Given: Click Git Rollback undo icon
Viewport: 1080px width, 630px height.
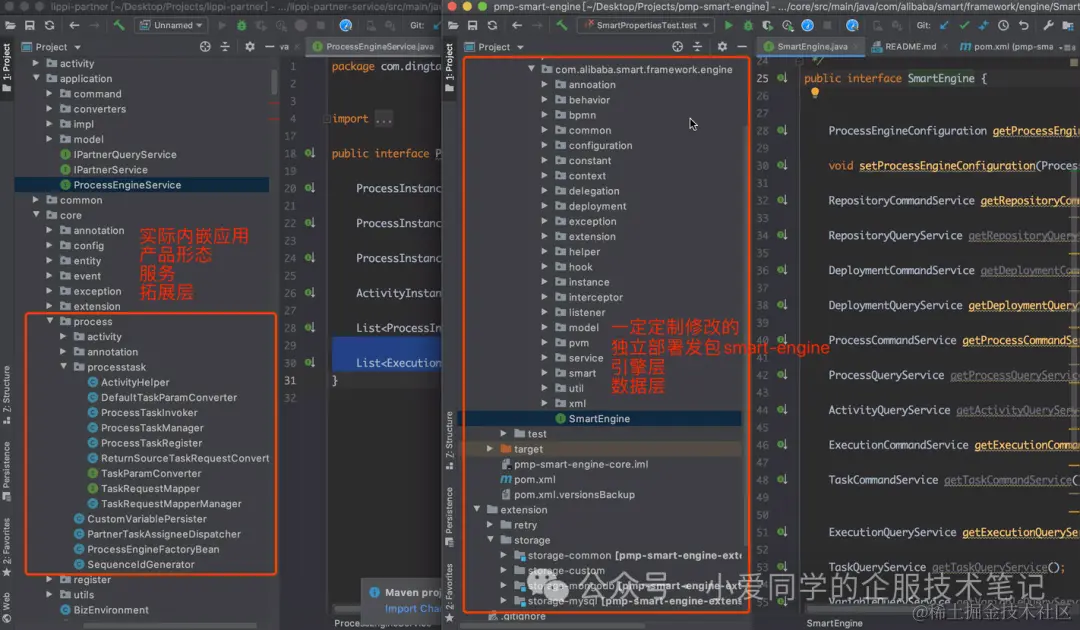Looking at the screenshot, I should [x=1024, y=25].
